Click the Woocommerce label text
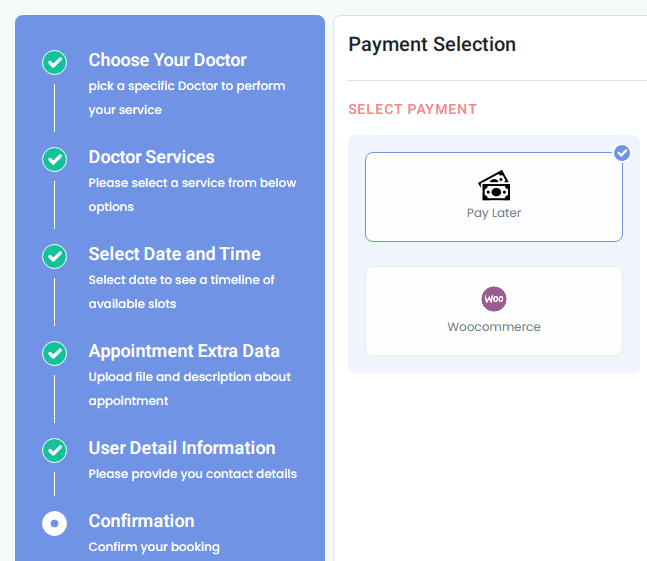Viewport: 647px width, 561px height. 494,327
